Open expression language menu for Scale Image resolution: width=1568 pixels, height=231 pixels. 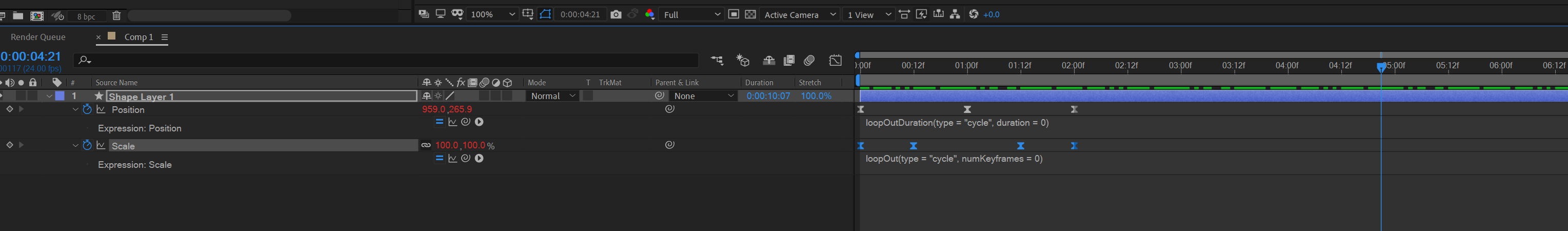[x=480, y=159]
